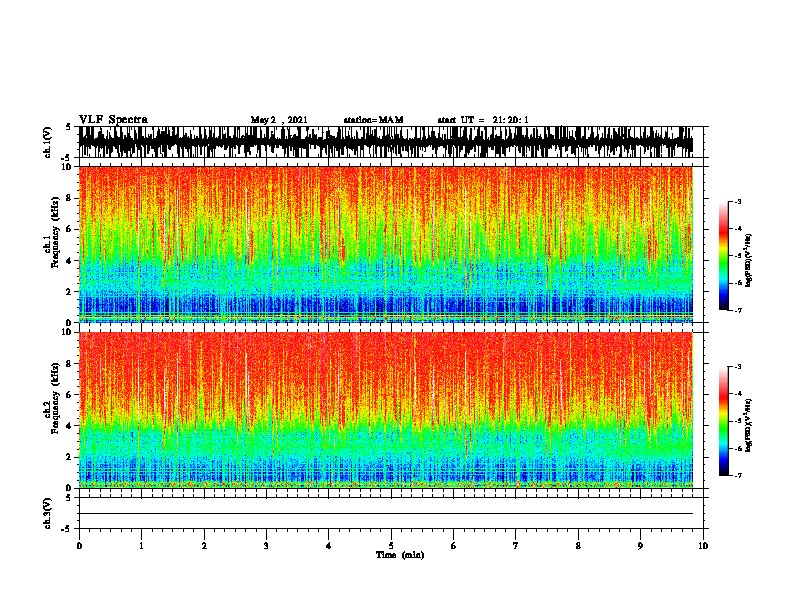This screenshot has width=792, height=612.
Task: Click the ch.1 waveform strip at top
Action: click(386, 142)
